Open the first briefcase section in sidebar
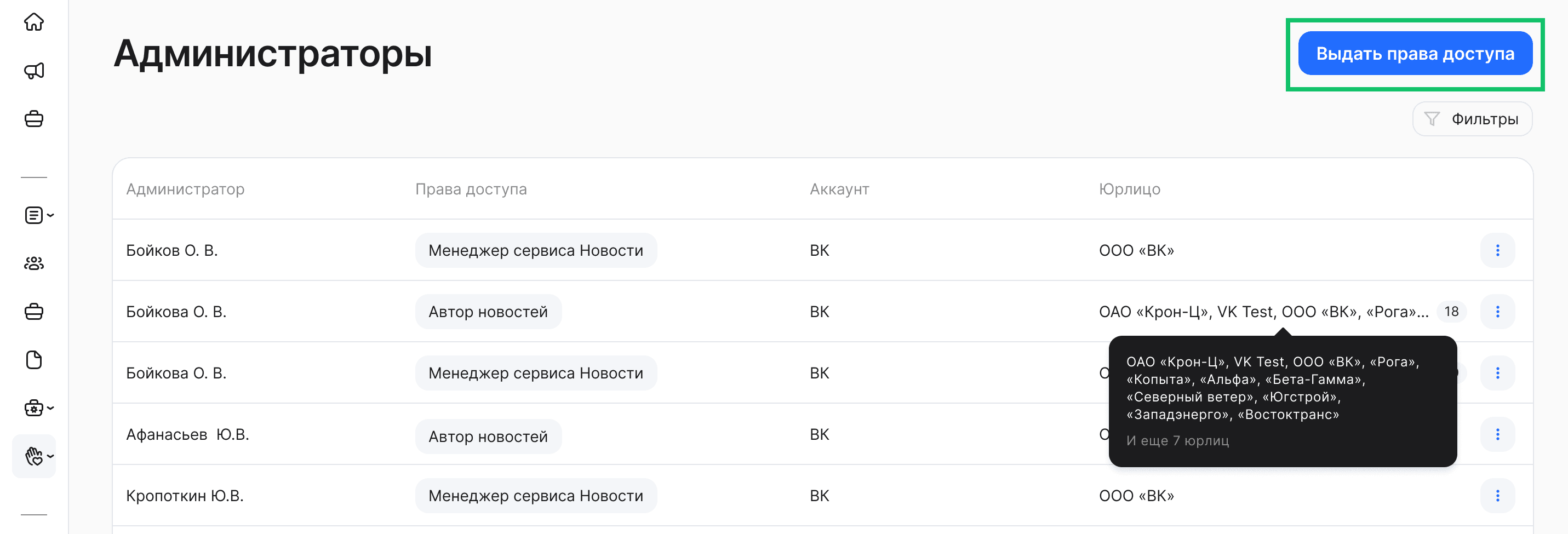 35,119
